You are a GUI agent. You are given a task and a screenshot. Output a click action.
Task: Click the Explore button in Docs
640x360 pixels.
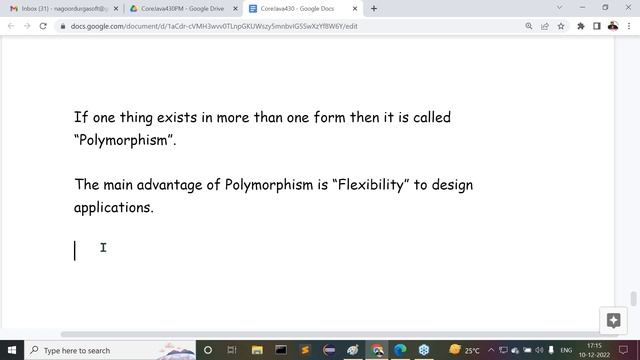(613, 320)
